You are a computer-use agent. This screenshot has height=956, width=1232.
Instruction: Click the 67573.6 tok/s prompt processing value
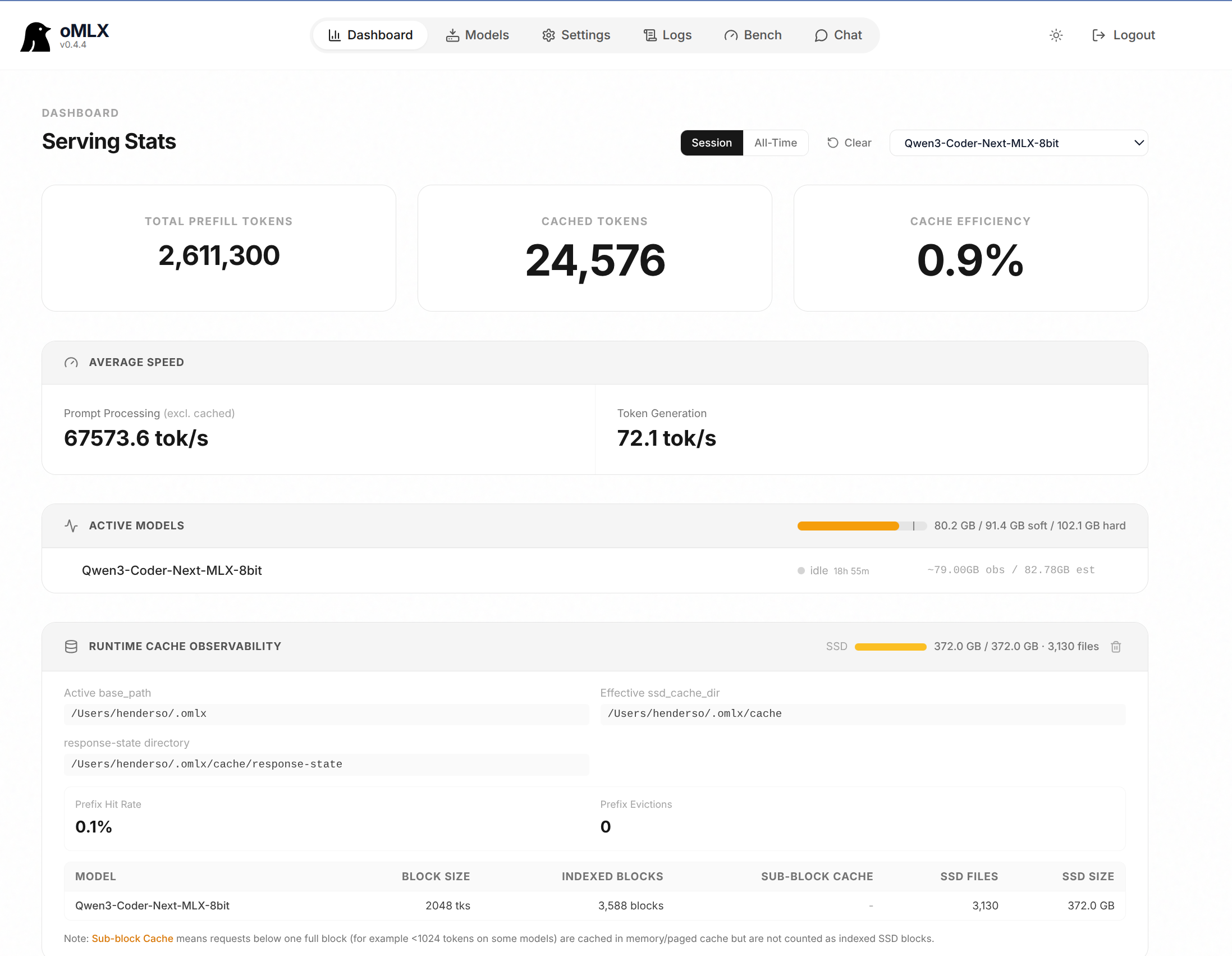[x=136, y=438]
